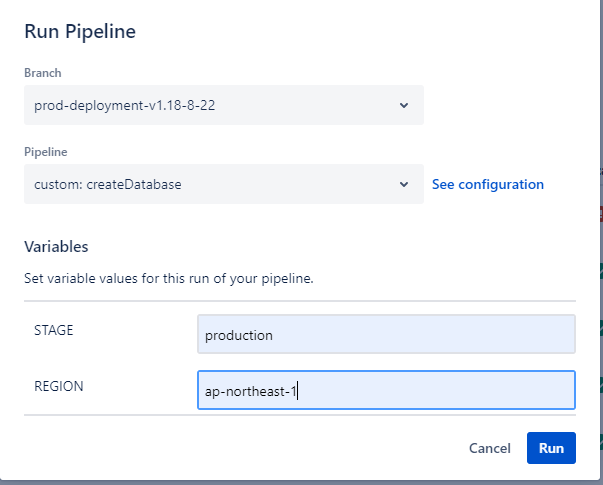Image resolution: width=603 pixels, height=485 pixels.
Task: Open the Pipeline dropdown
Action: click(x=223, y=184)
